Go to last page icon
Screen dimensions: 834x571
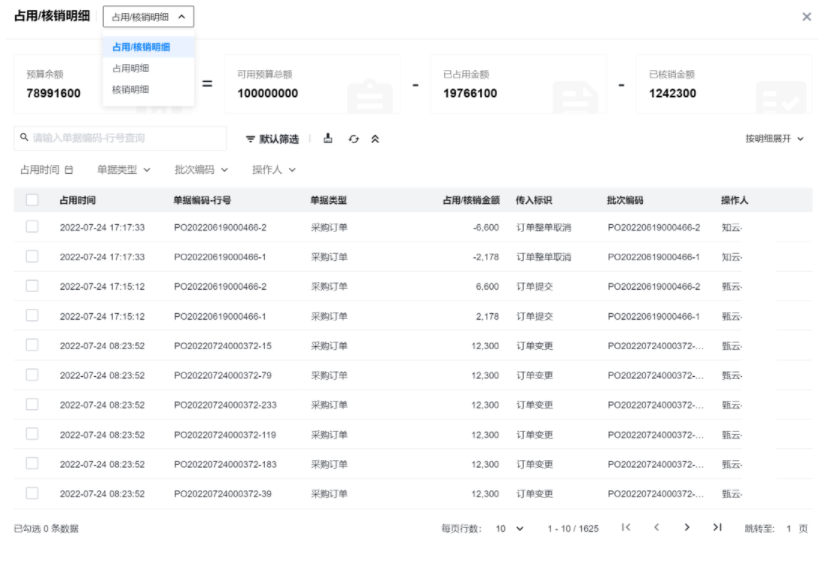pyautogui.click(x=717, y=527)
